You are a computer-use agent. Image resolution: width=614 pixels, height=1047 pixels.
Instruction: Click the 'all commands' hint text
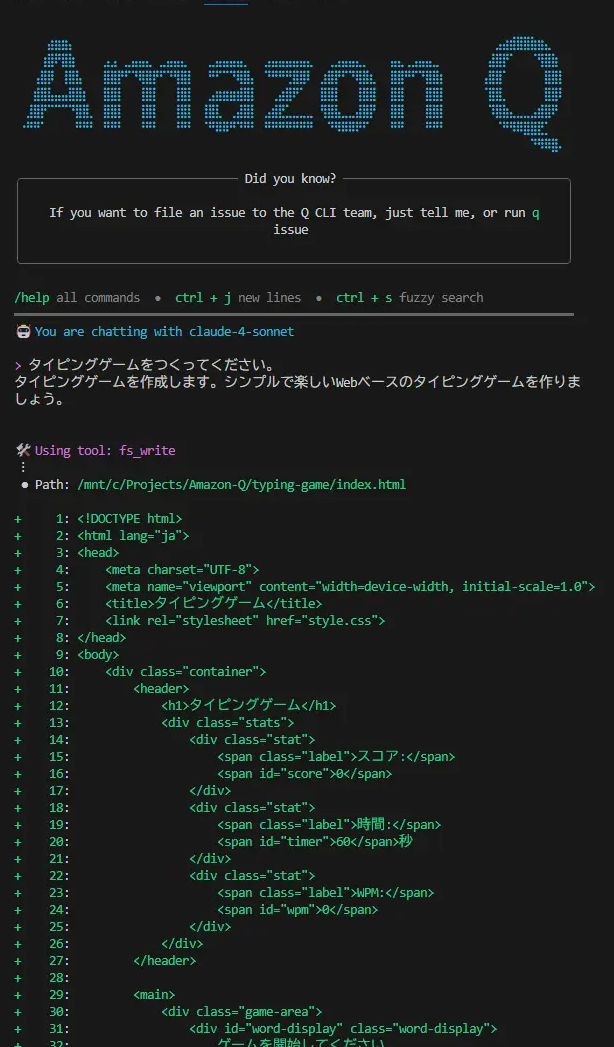(98, 298)
